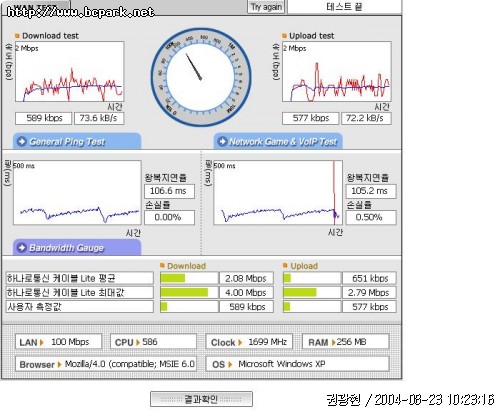Click the Browser Mozilla/4.0 field

pyautogui.click(x=106, y=364)
